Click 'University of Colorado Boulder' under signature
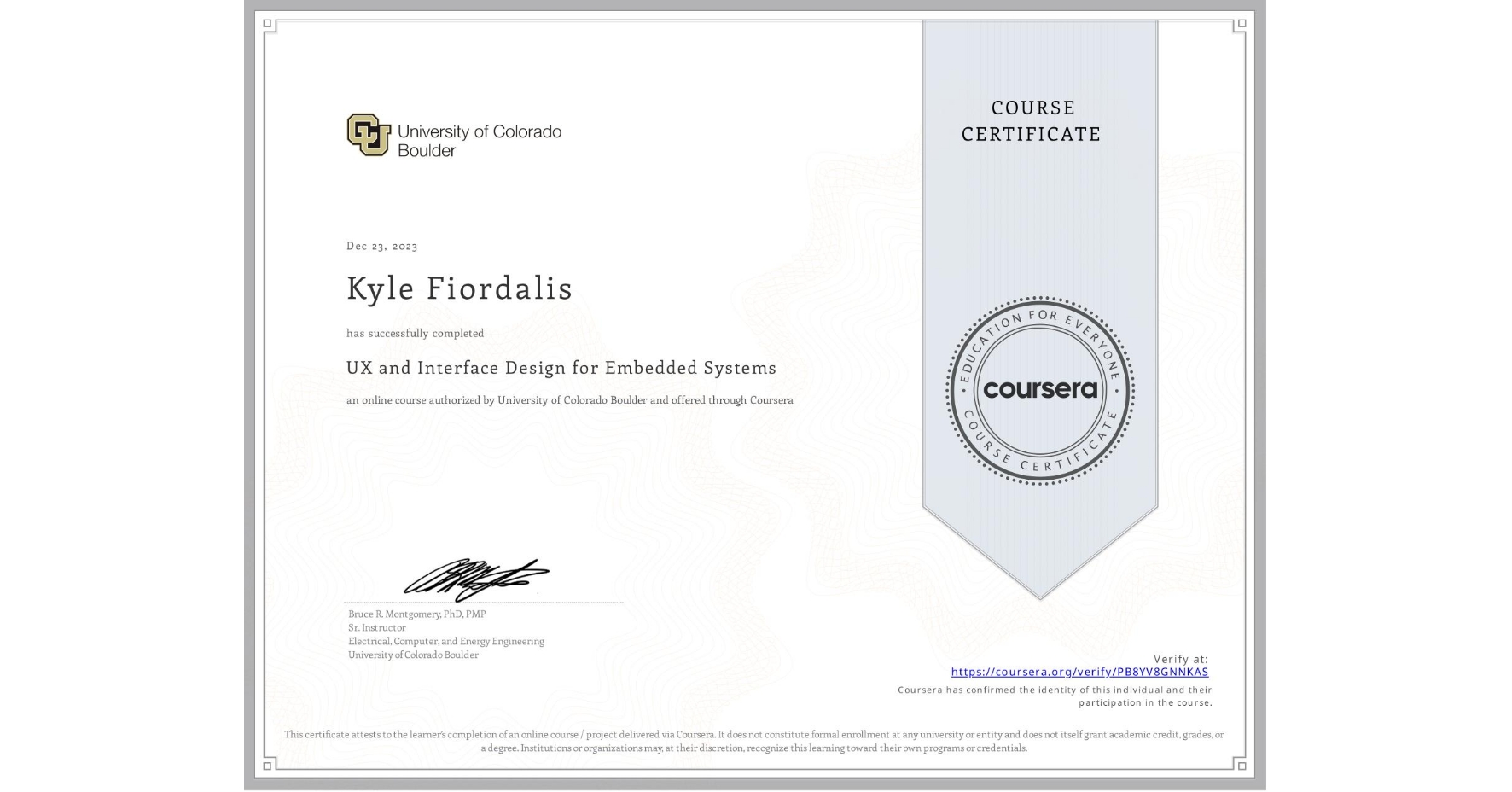The image size is (1512, 792). [x=413, y=655]
